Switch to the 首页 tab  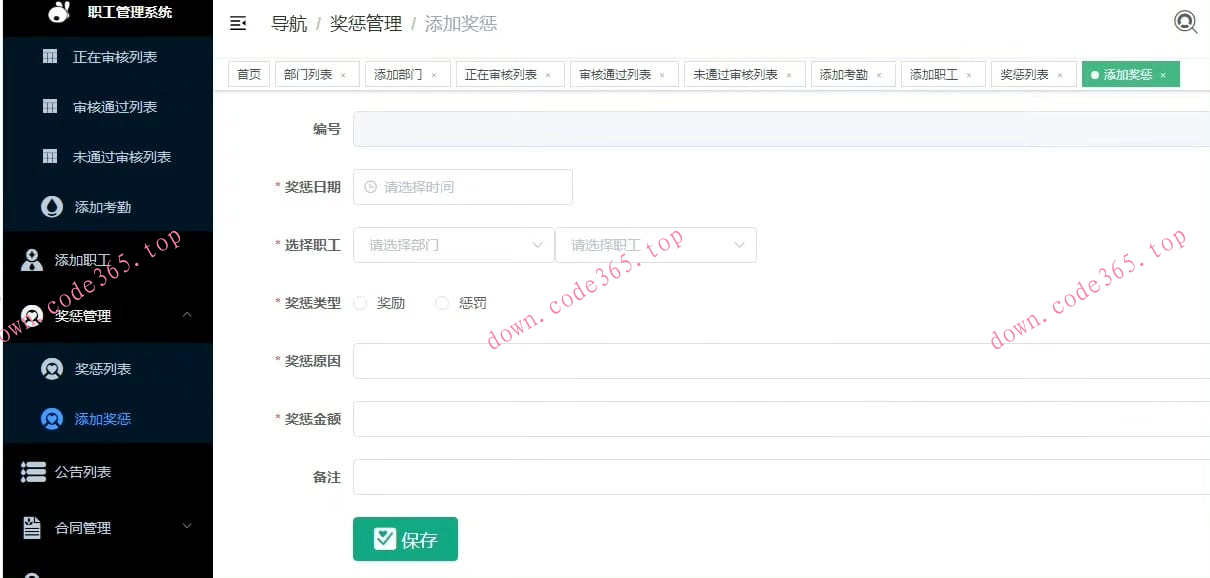click(x=248, y=73)
